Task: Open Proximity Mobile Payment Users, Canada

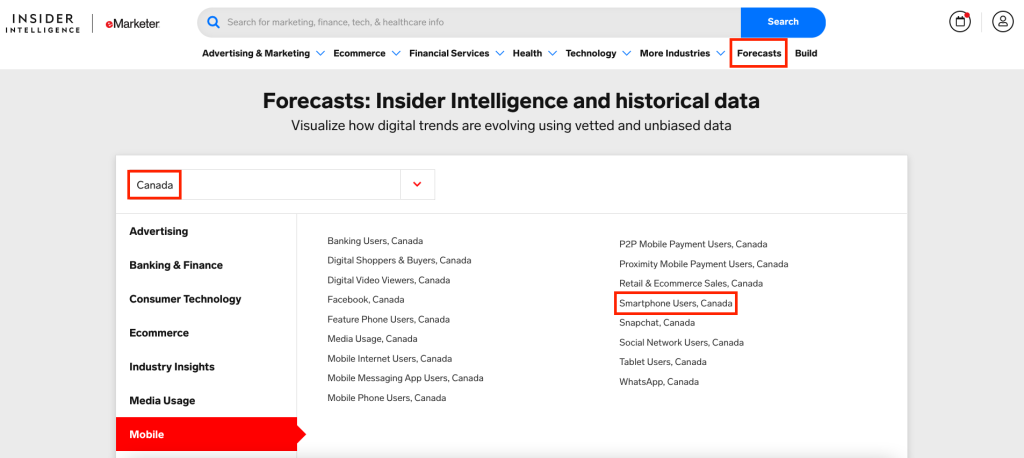Action: 704,264
